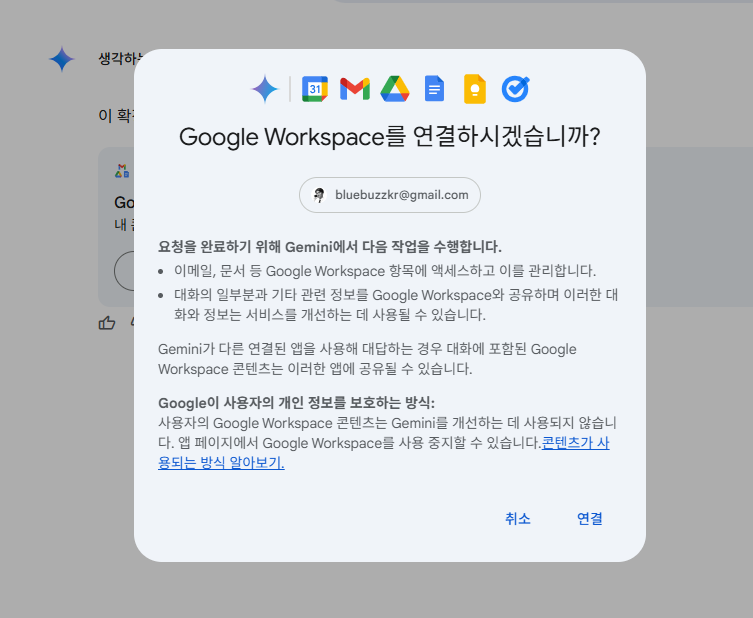Click thumbs-up icon in background chat

coord(107,323)
